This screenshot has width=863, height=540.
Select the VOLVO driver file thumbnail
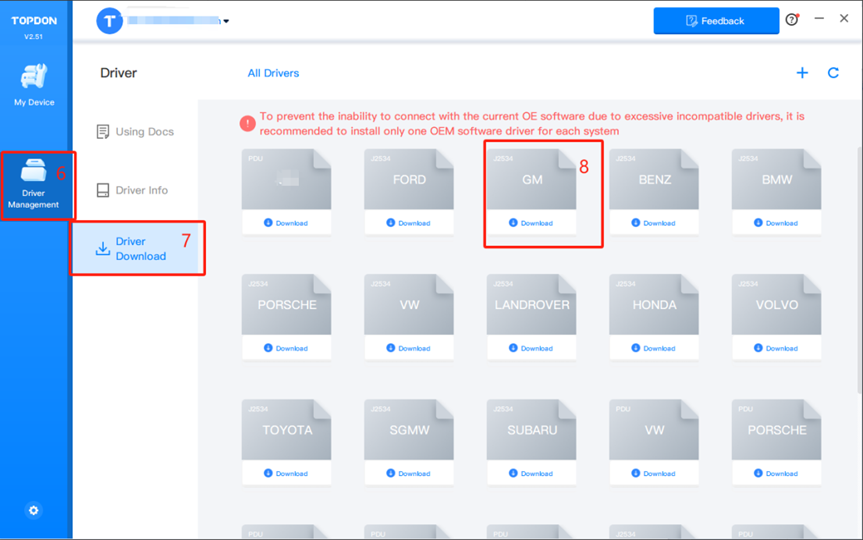coord(776,304)
